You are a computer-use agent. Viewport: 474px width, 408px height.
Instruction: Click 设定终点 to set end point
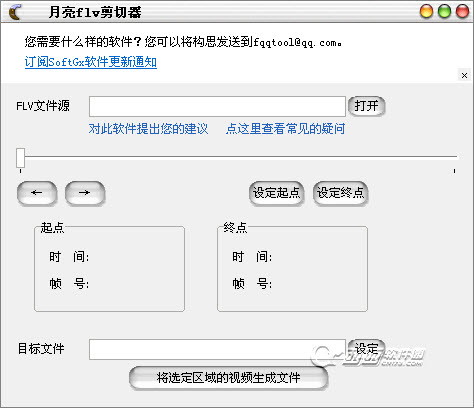[340, 193]
